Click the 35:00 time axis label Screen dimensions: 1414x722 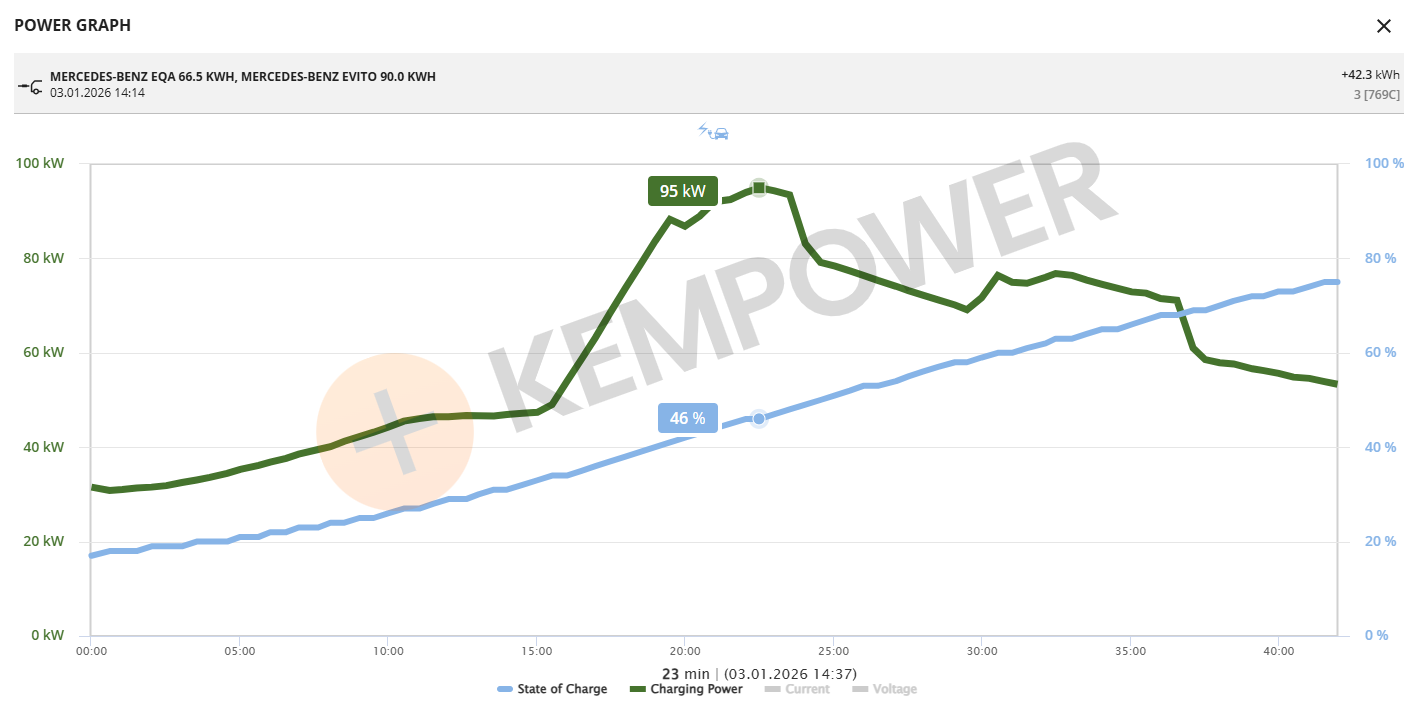1130,652
